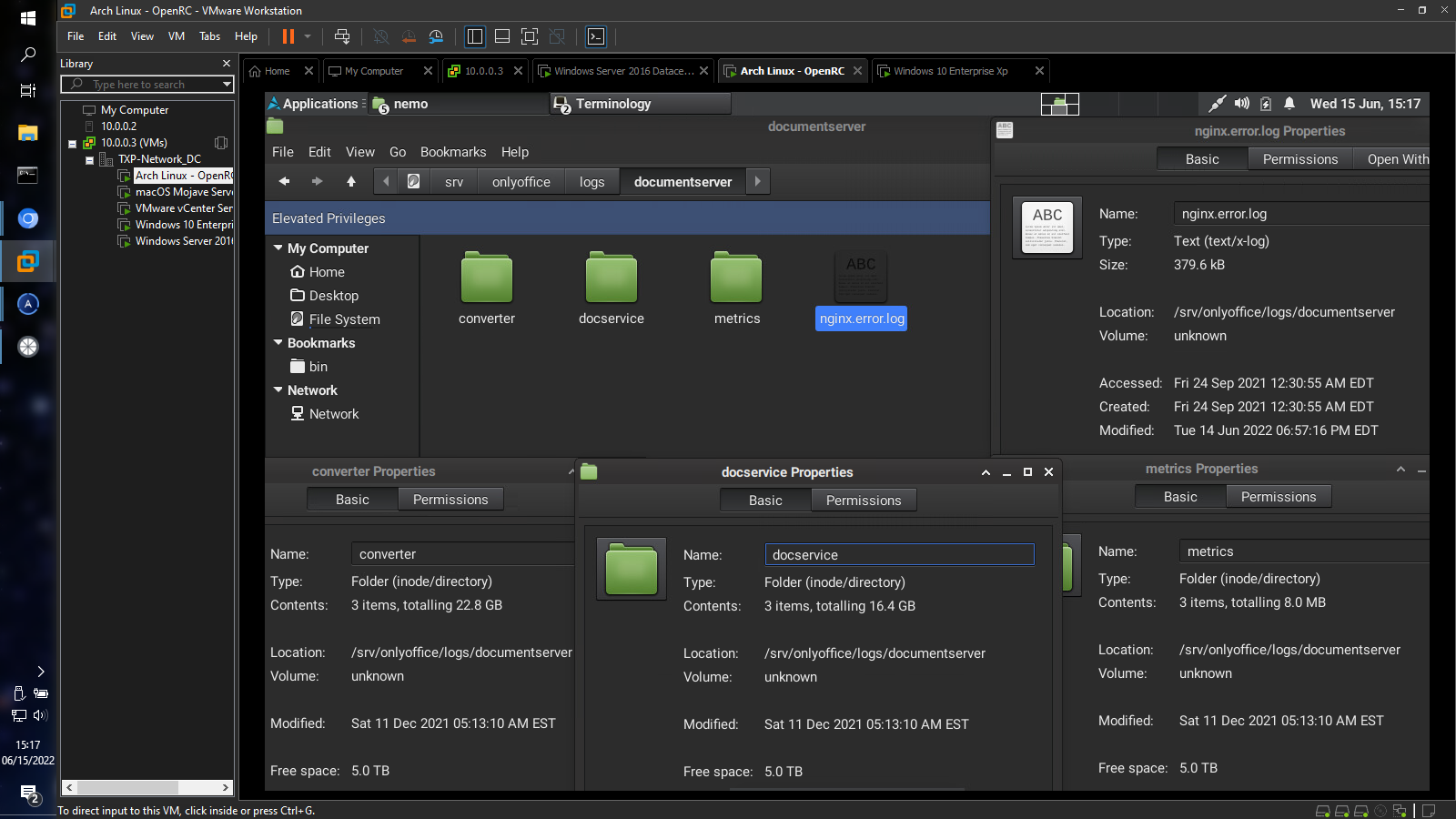1456x819 pixels.
Task: Revert the VM to its previous snapshot
Action: tap(409, 36)
